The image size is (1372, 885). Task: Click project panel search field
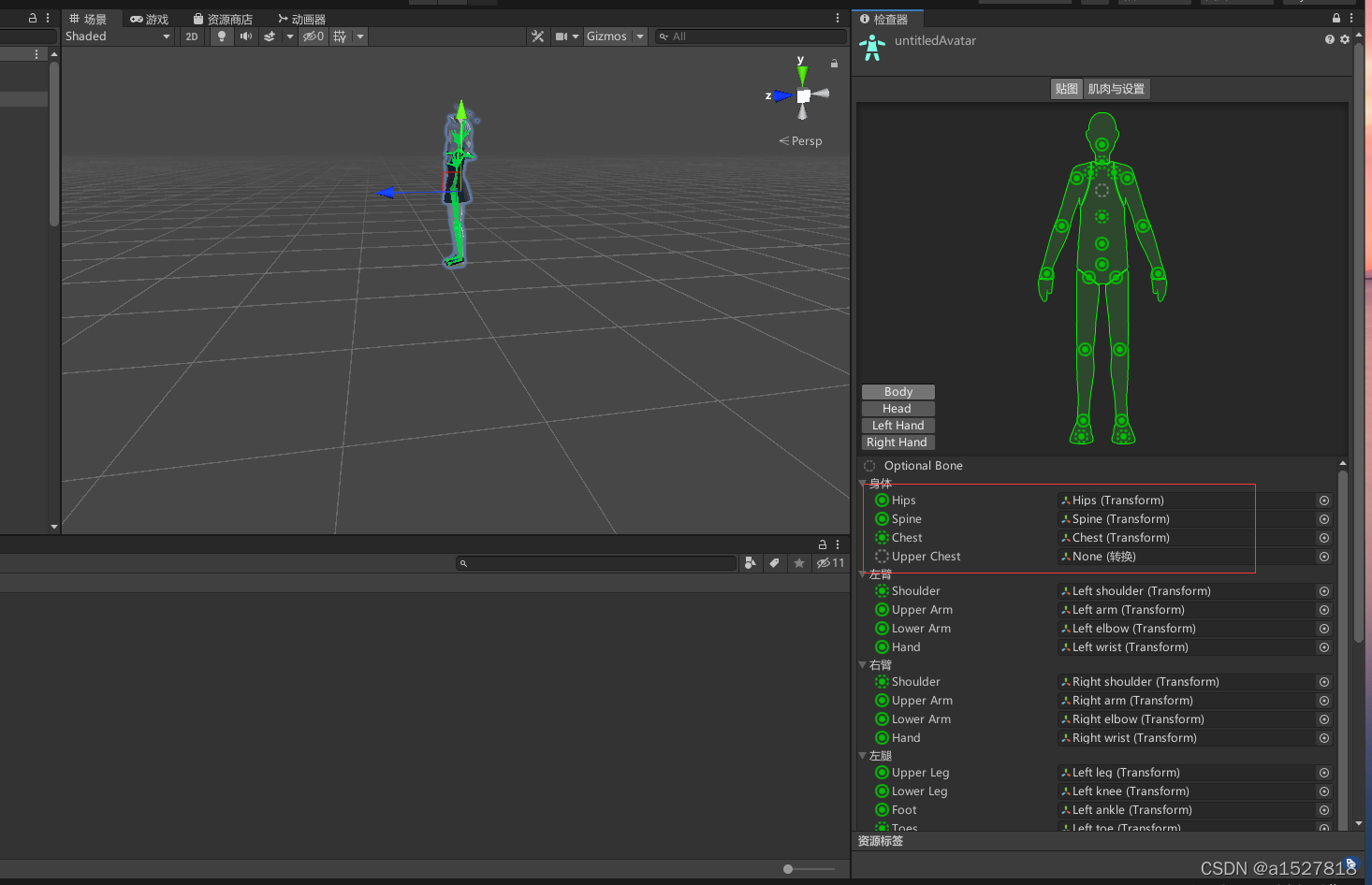(x=596, y=563)
